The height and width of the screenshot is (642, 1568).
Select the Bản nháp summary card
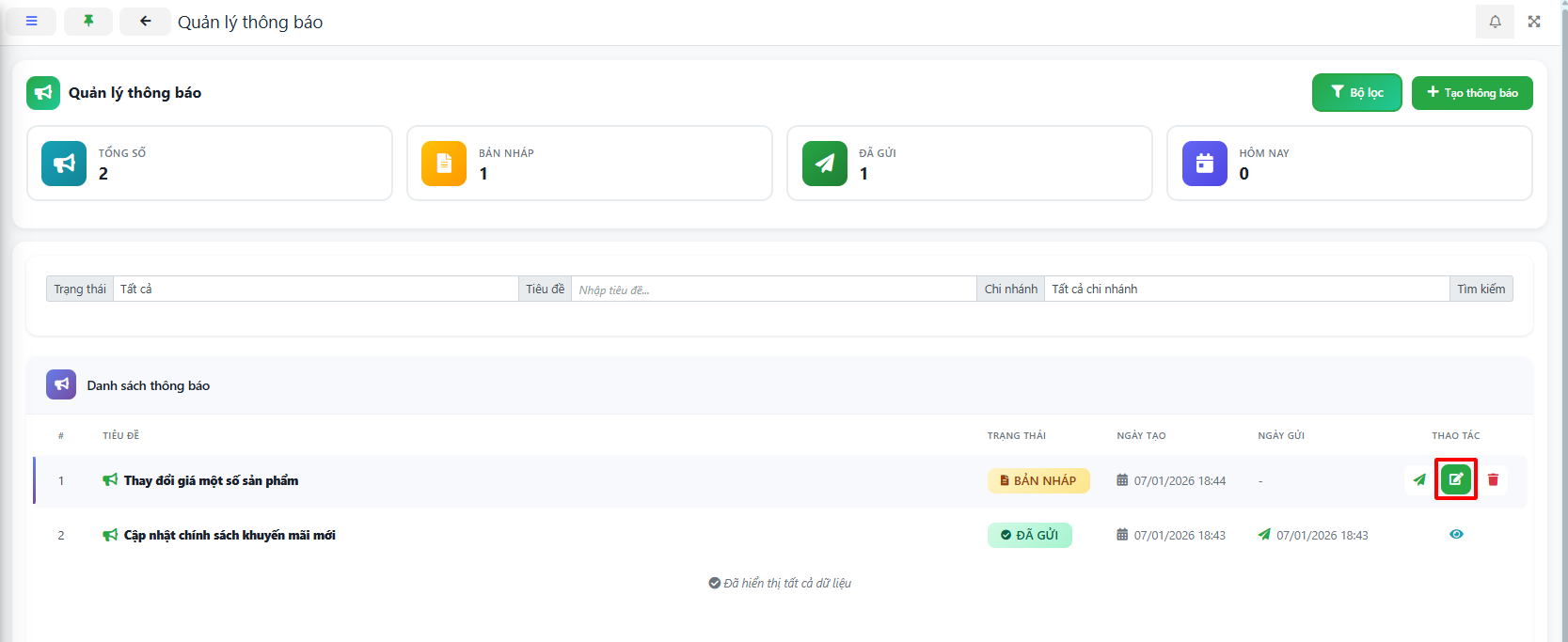589,163
